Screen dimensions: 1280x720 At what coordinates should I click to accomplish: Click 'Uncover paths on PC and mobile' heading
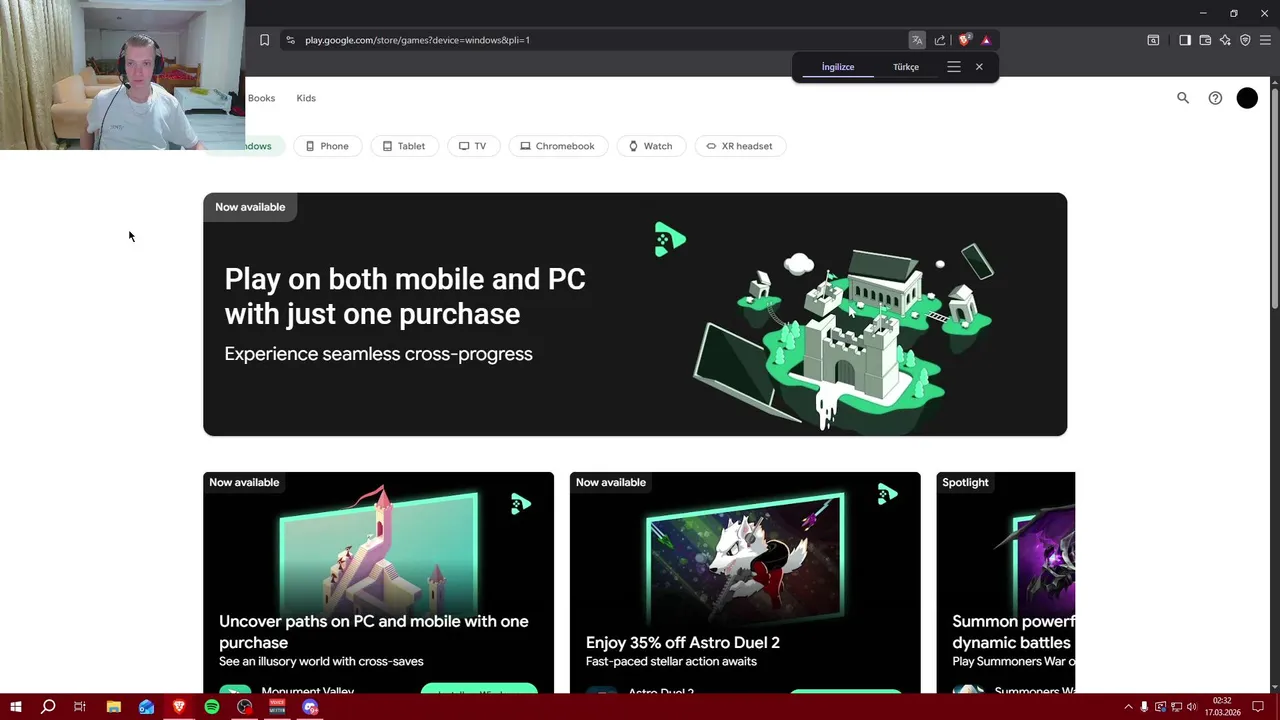pos(374,631)
